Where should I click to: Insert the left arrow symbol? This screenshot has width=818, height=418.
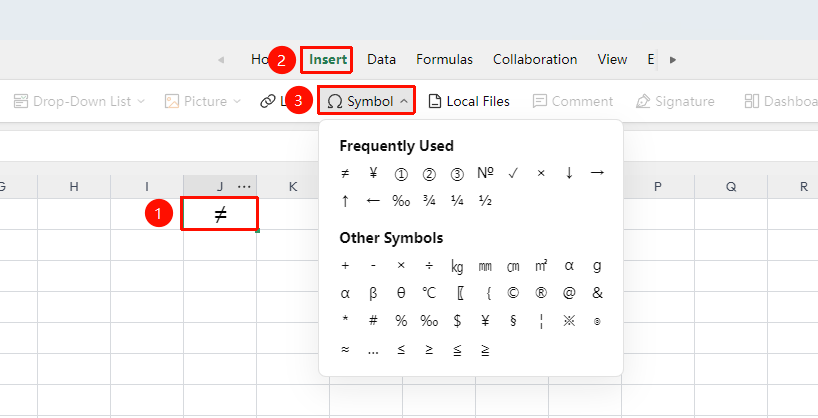click(x=373, y=201)
